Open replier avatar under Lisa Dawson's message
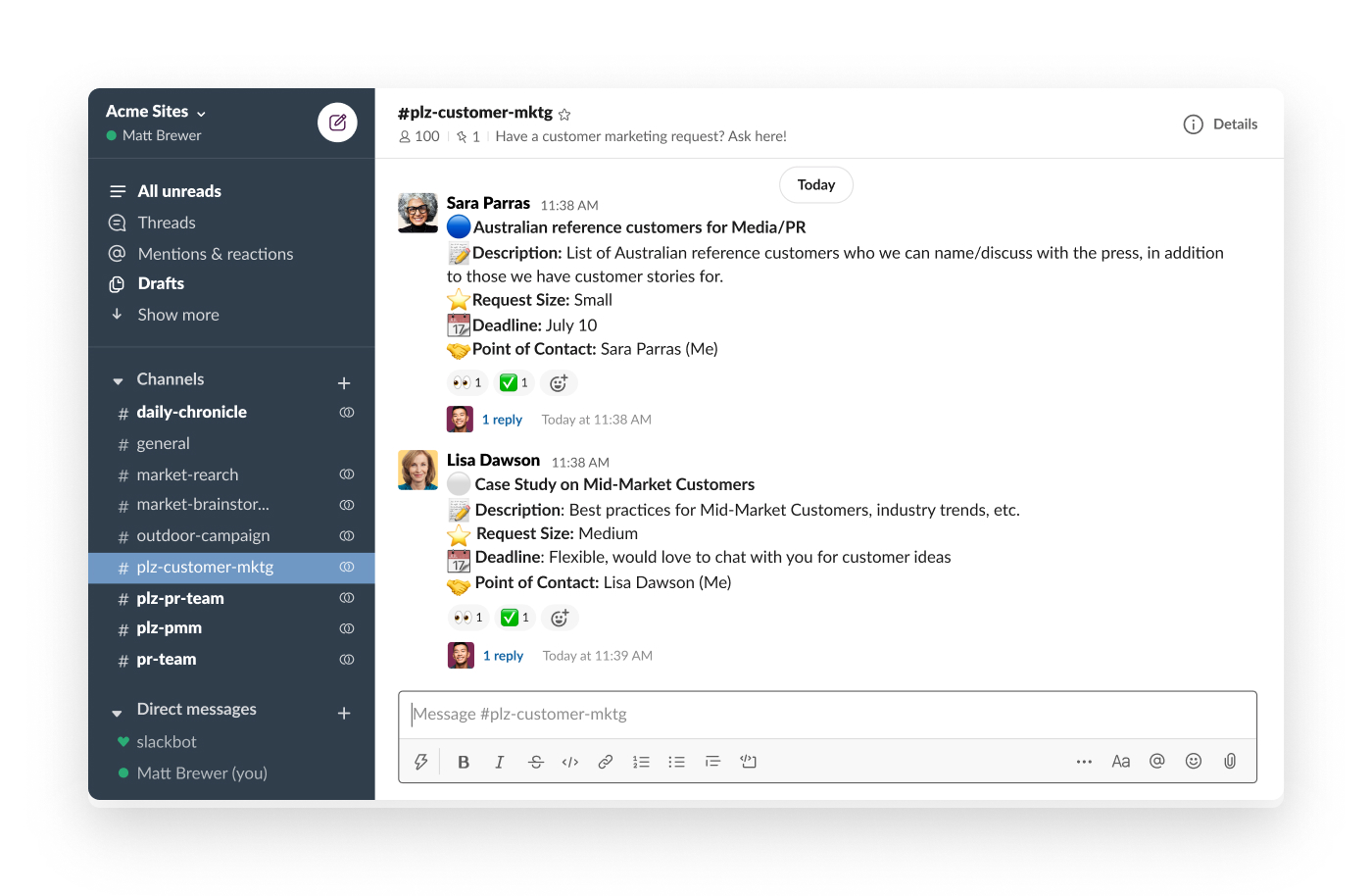1372x896 pixels. click(461, 655)
